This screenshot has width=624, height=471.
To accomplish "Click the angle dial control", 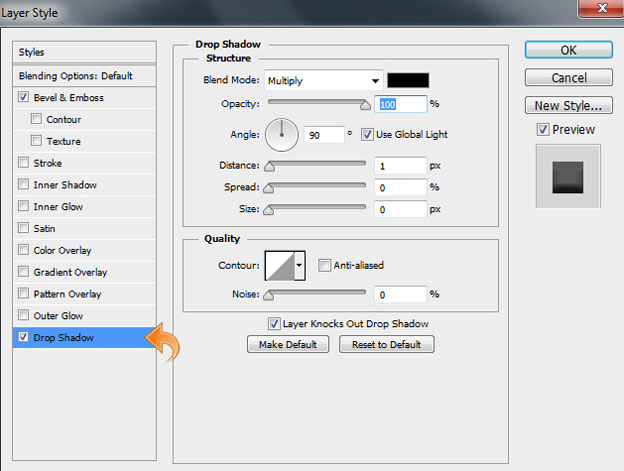I will click(281, 133).
